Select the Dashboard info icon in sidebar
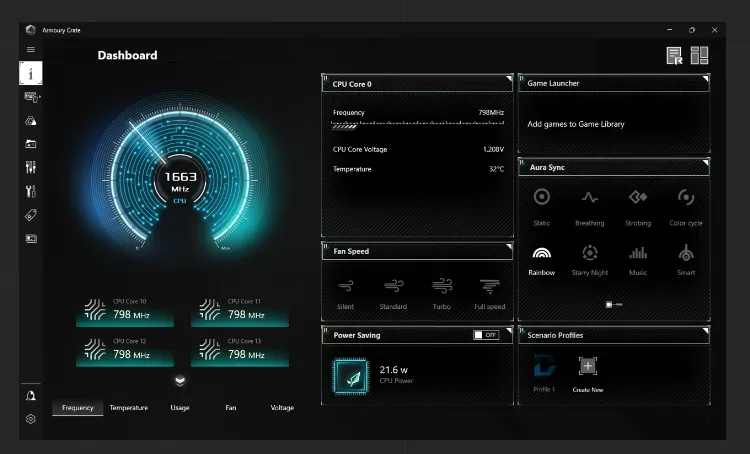Viewport: 750px width, 454px height. pos(31,73)
